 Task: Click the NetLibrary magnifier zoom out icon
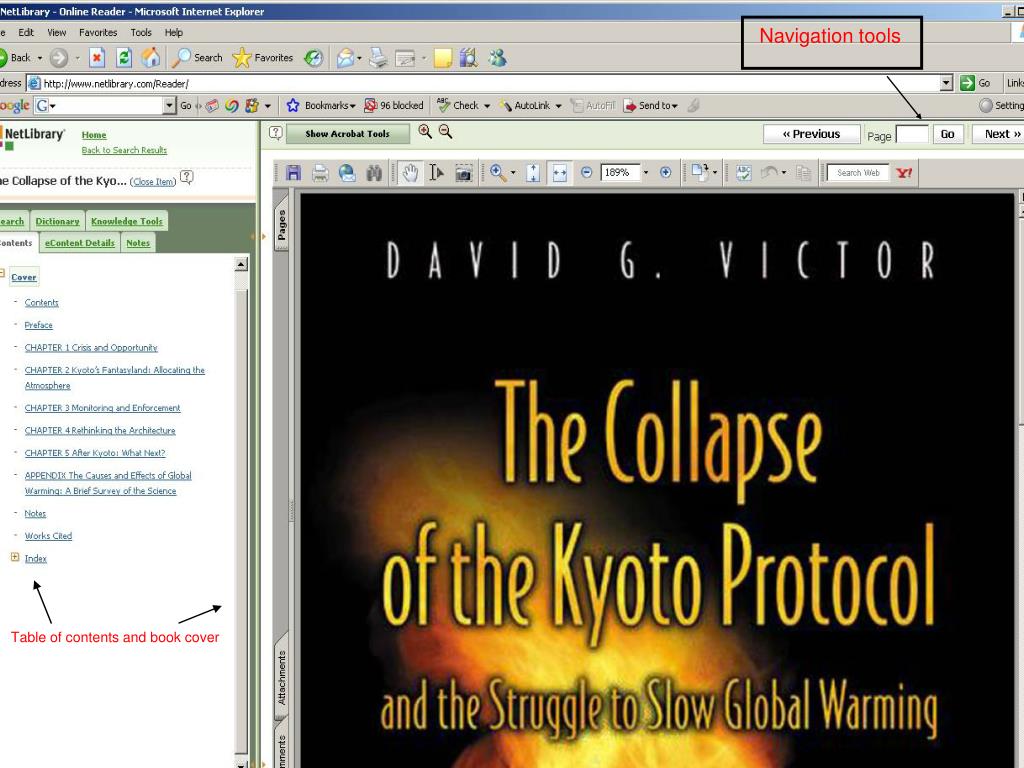[x=445, y=131]
